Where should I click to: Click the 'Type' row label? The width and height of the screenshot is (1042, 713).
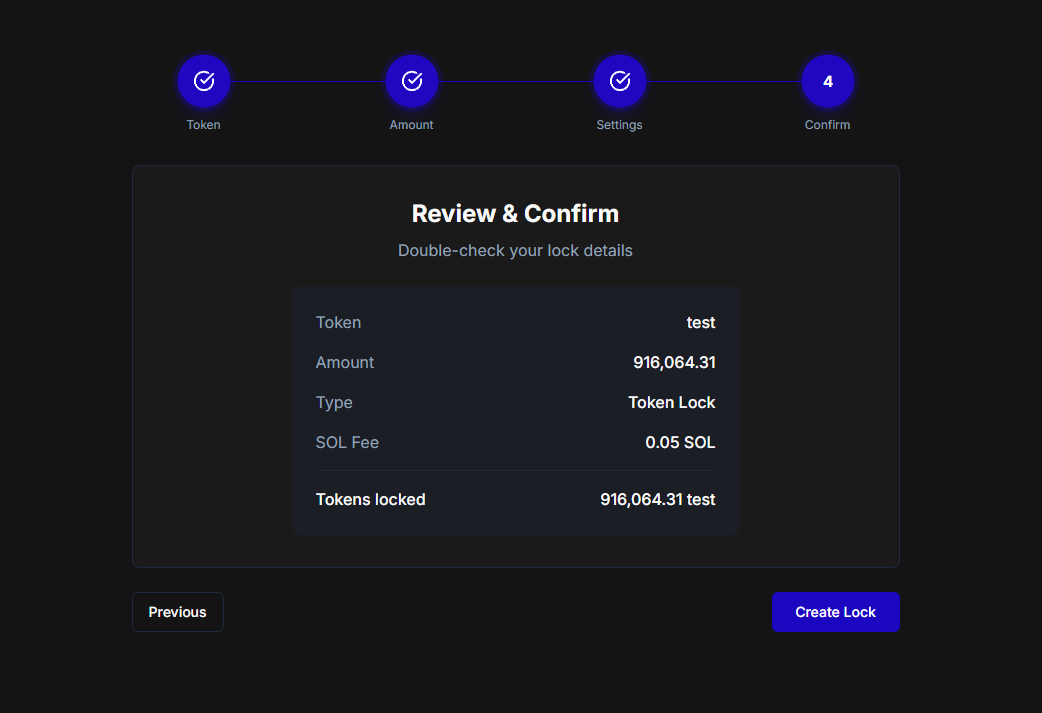point(334,403)
